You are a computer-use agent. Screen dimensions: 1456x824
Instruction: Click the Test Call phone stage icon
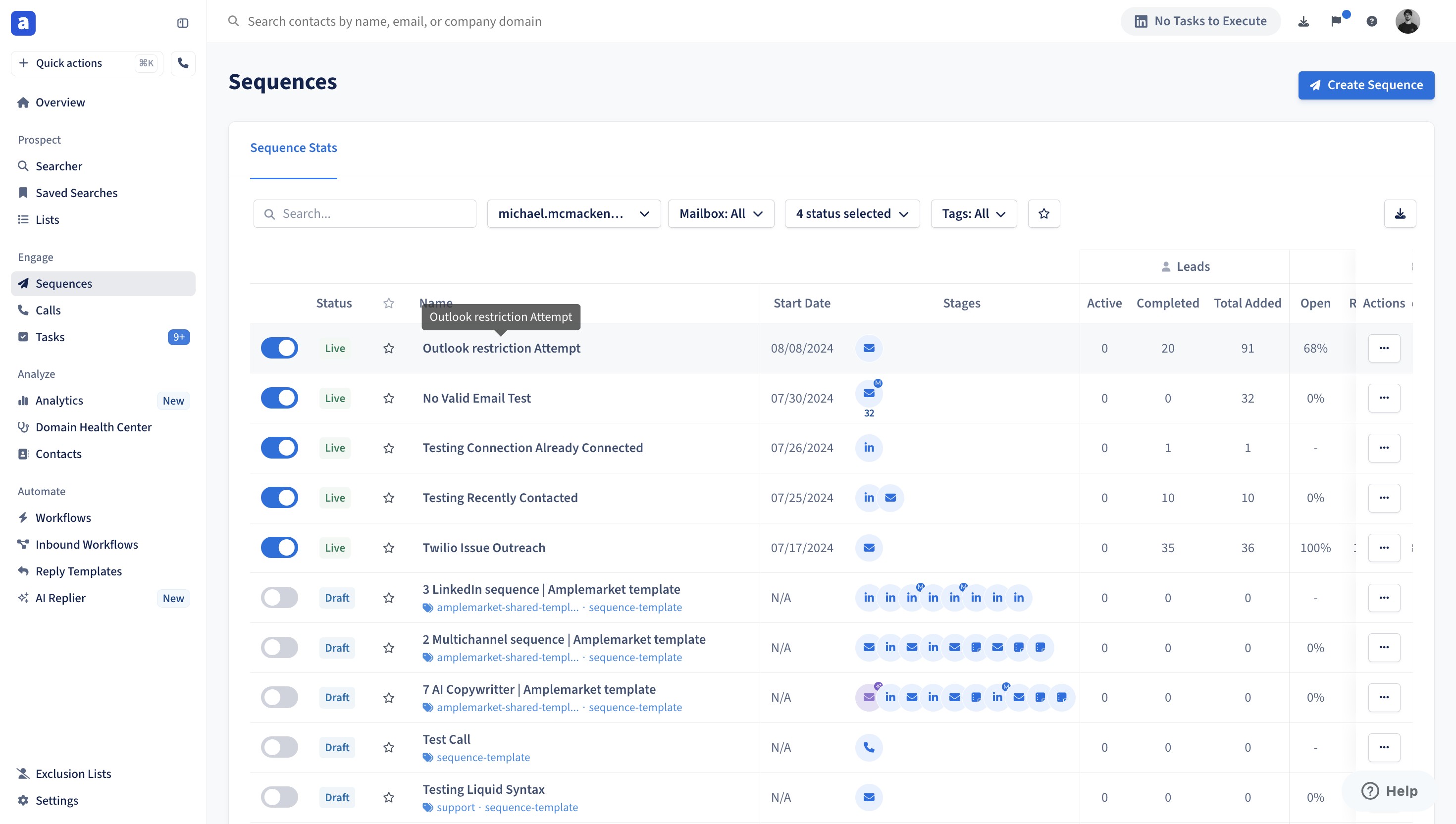[869, 747]
